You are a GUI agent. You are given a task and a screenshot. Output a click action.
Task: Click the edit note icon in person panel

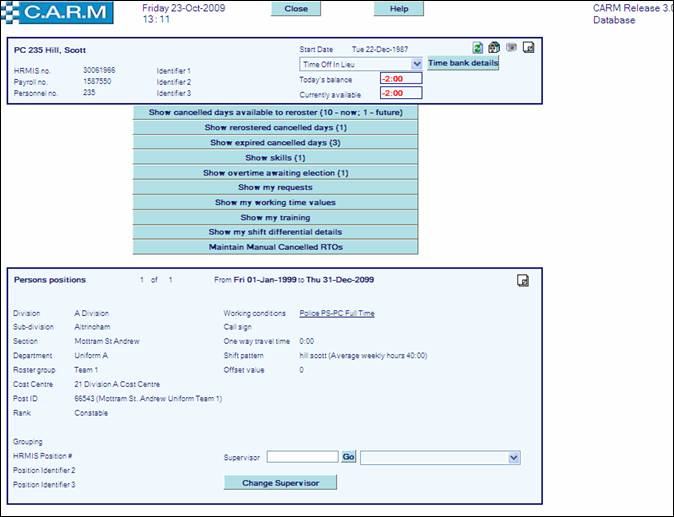528,47
